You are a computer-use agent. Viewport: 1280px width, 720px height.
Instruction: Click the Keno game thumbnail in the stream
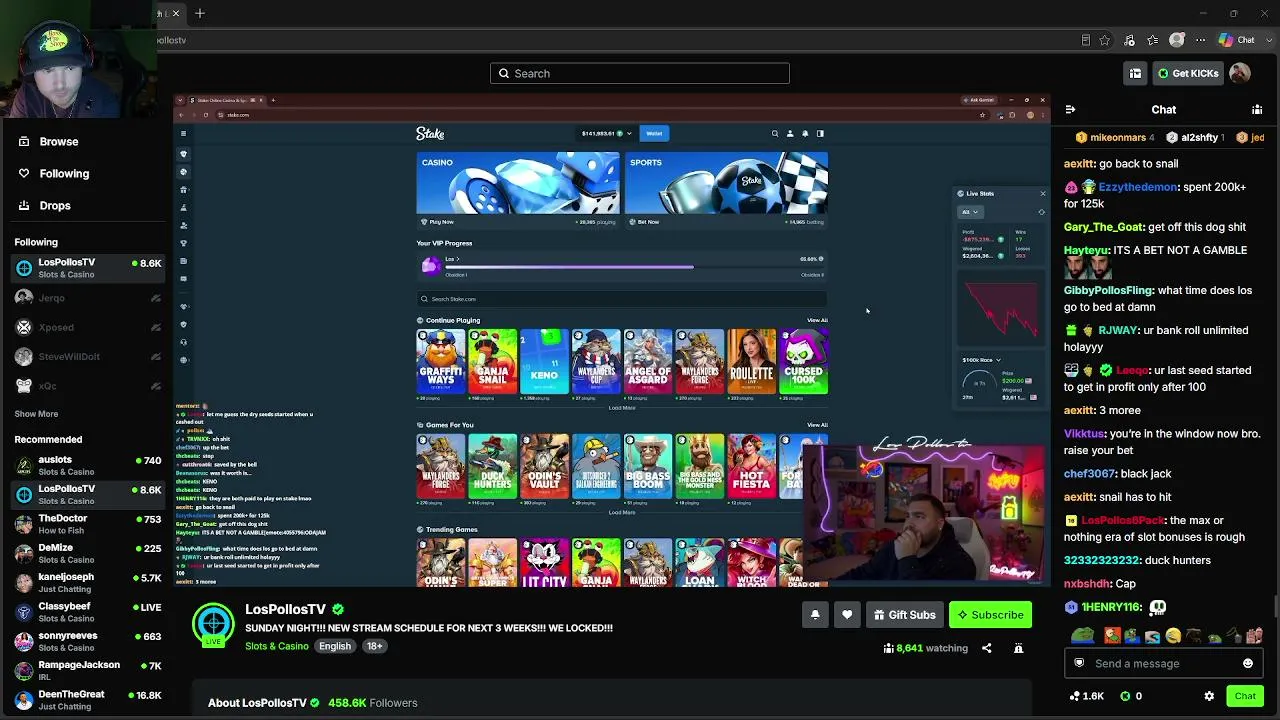pos(544,361)
